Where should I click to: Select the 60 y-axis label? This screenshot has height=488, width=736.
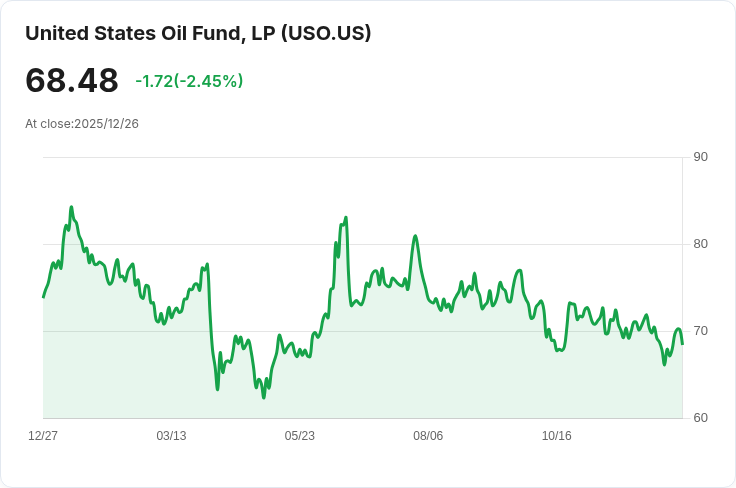700,418
